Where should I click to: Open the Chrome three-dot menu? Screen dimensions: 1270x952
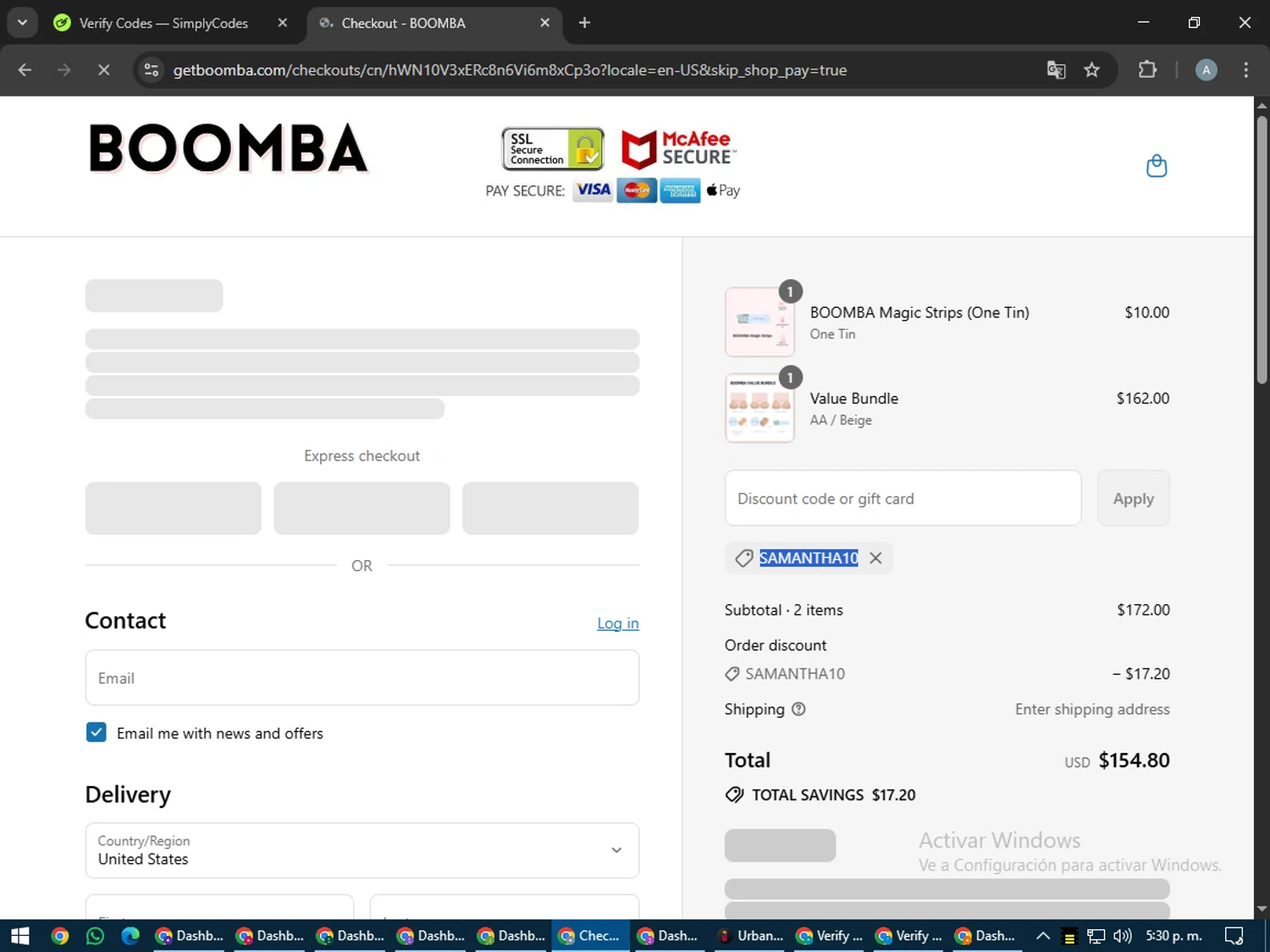click(1245, 70)
